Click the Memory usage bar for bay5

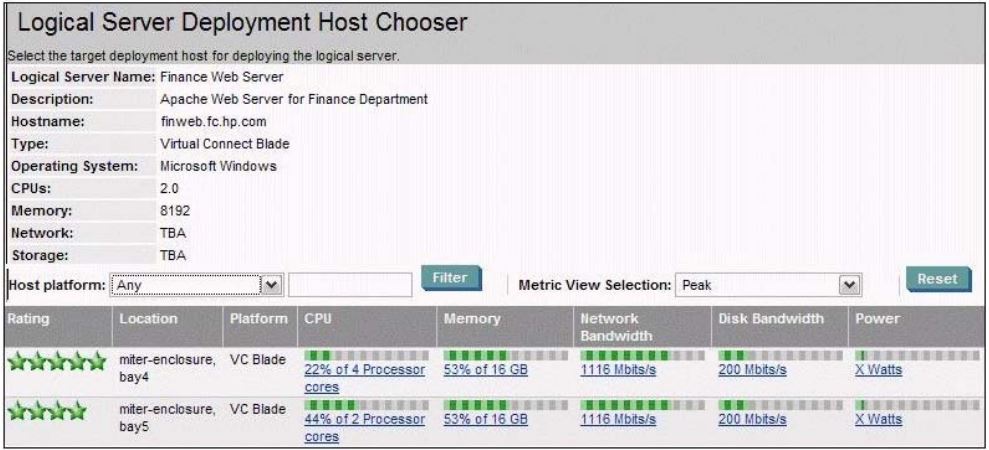coord(506,405)
